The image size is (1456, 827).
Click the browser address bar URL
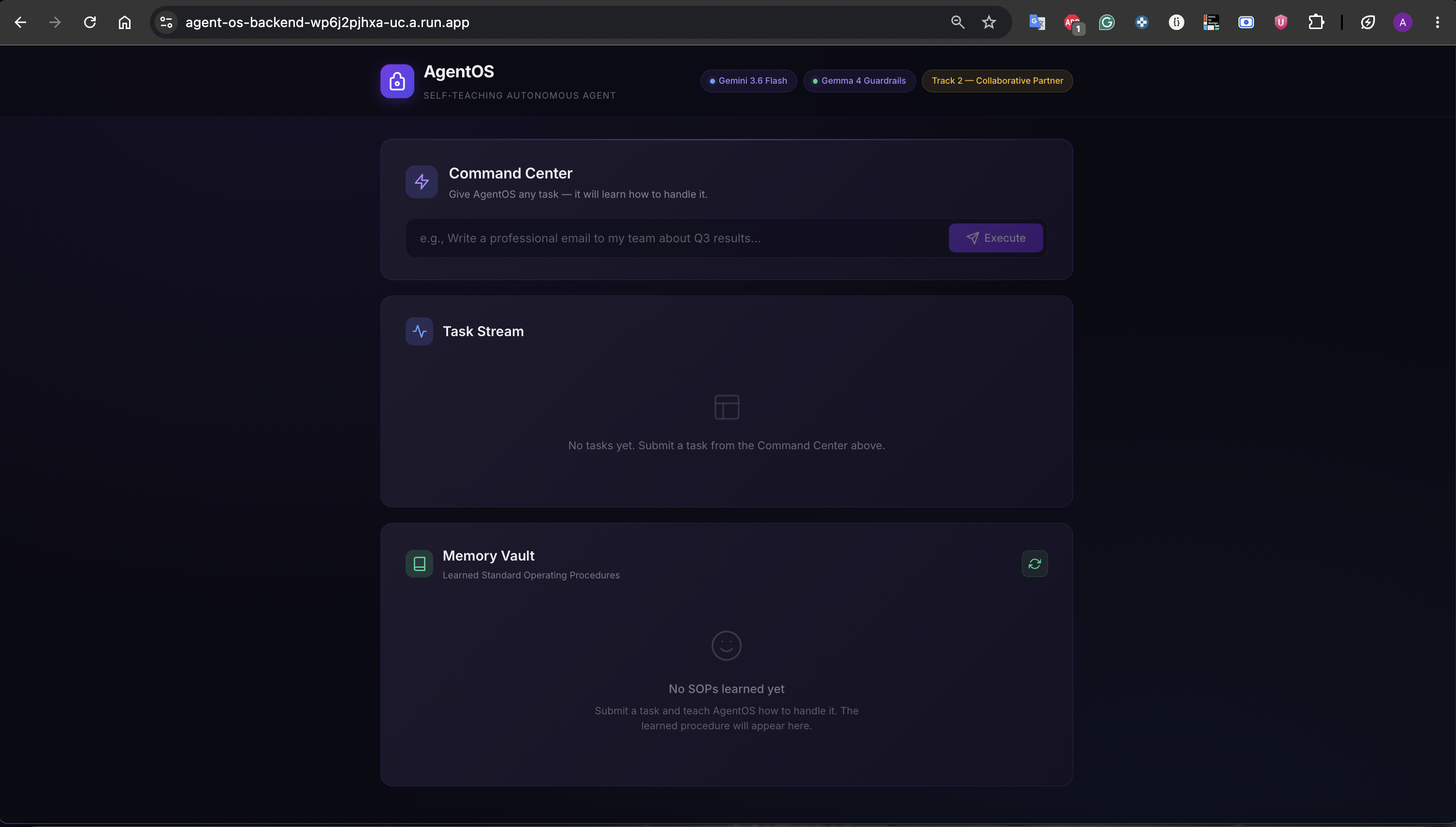pyautogui.click(x=327, y=22)
